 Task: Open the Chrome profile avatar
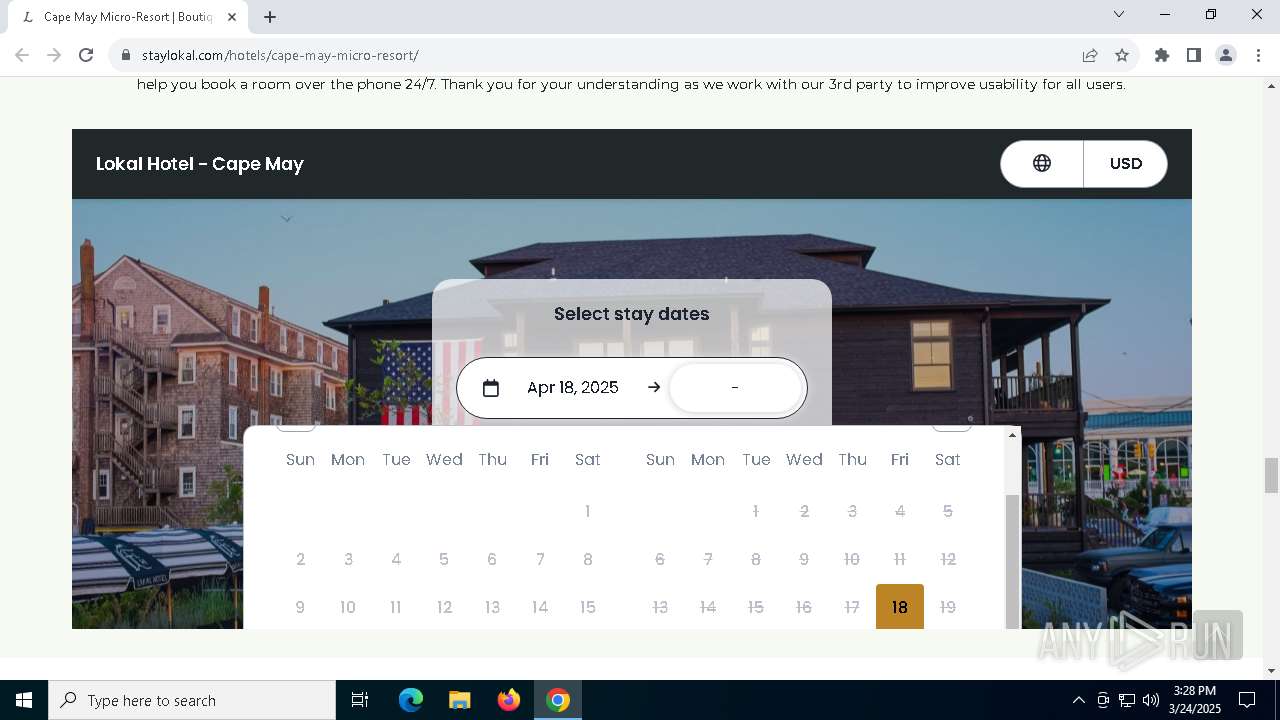tap(1226, 55)
